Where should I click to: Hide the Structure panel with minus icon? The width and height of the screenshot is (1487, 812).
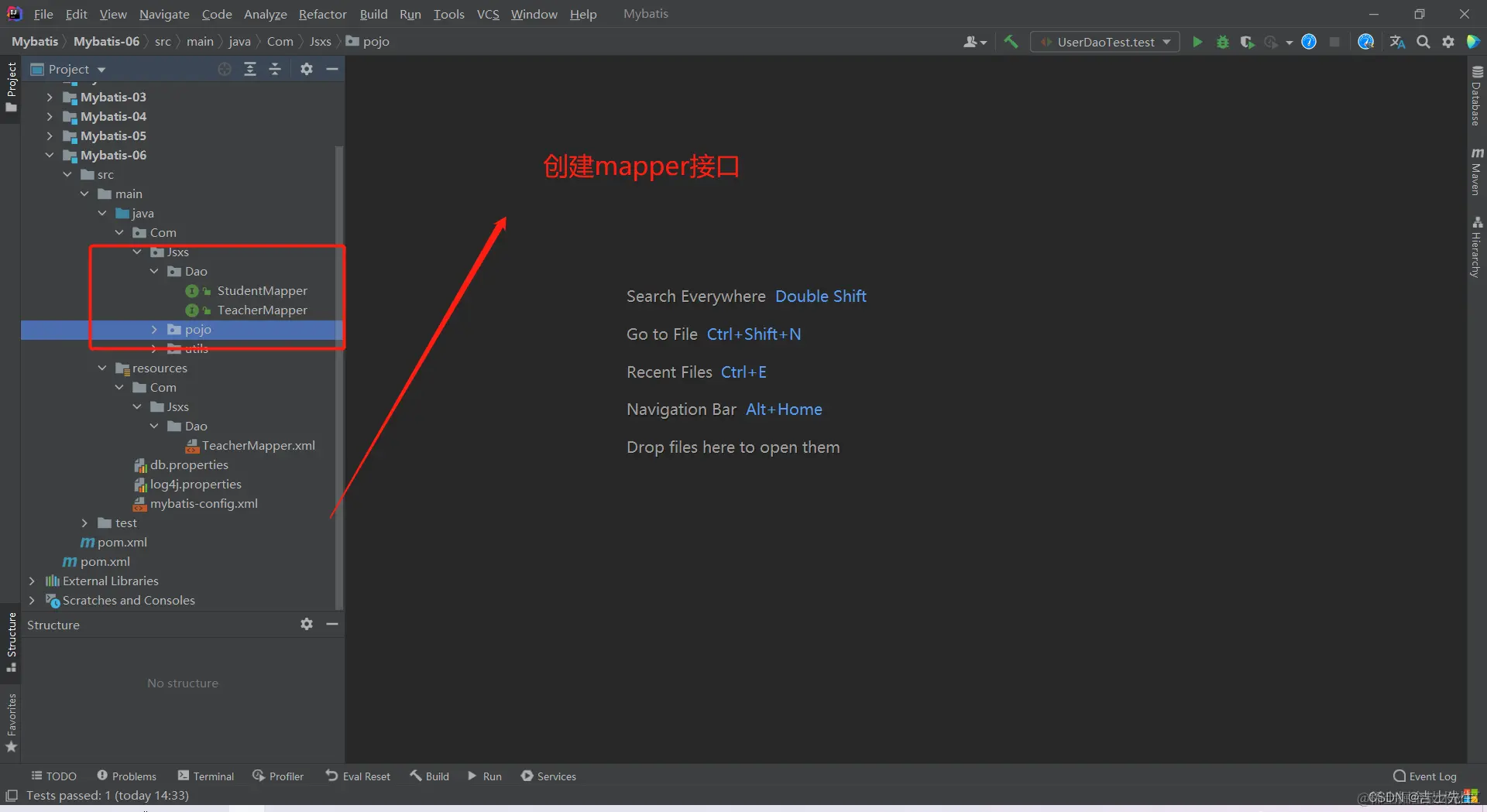pos(332,624)
